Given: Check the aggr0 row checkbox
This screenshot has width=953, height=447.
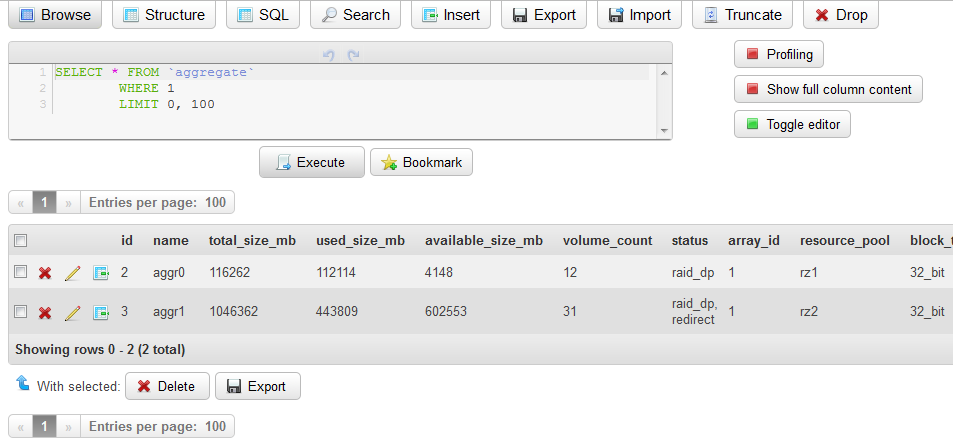Looking at the screenshot, I should 21,272.
